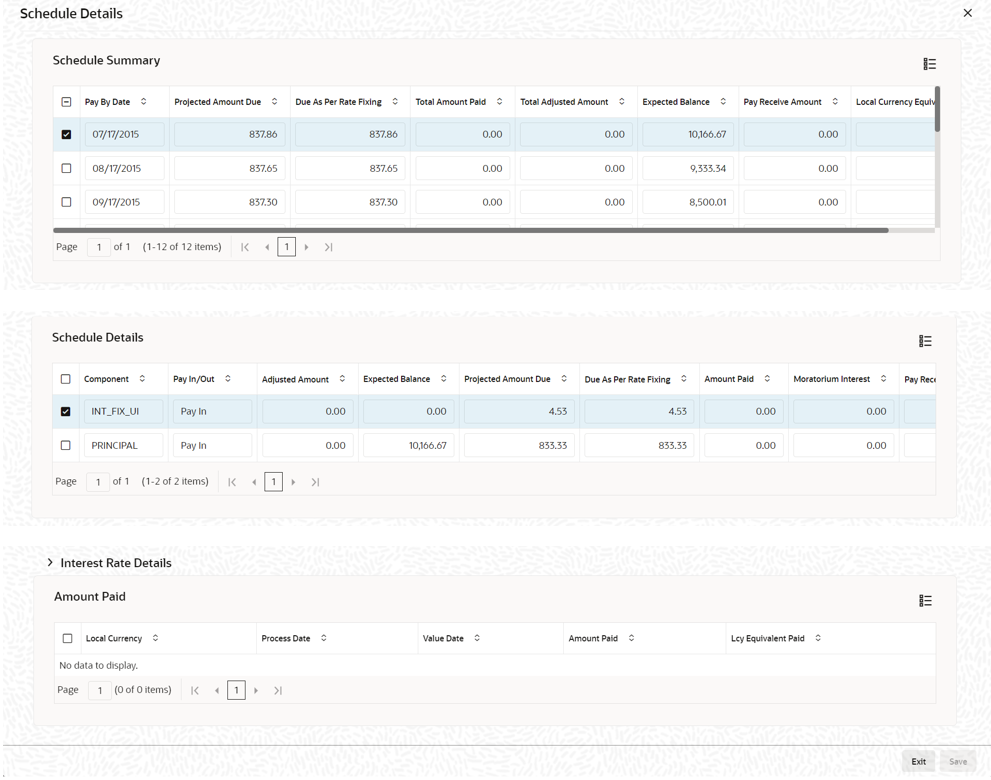Check the PRINCIPAL component row

pyautogui.click(x=66, y=446)
